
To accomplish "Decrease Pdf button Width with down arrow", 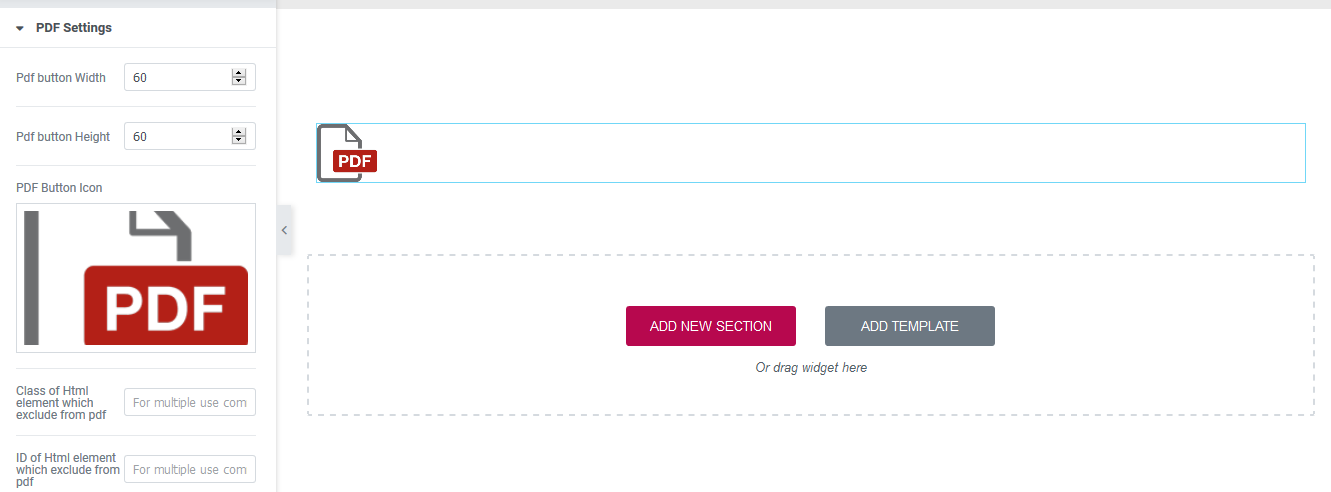I will (239, 82).
